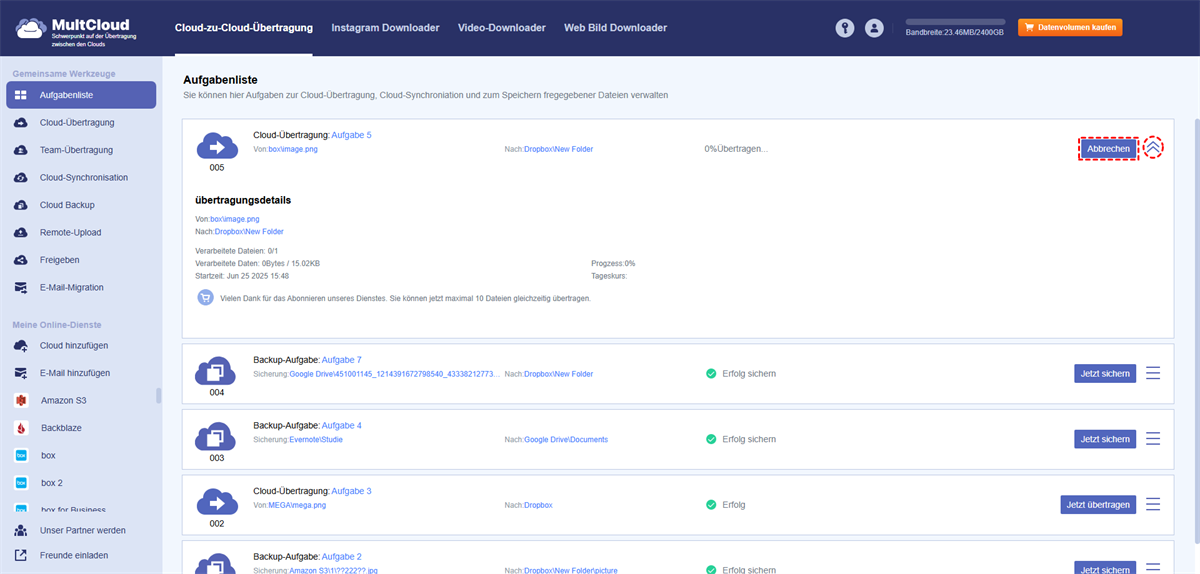Click the Cloud Backup sidebar icon
Viewport: 1200px width, 574px height.
[21, 205]
